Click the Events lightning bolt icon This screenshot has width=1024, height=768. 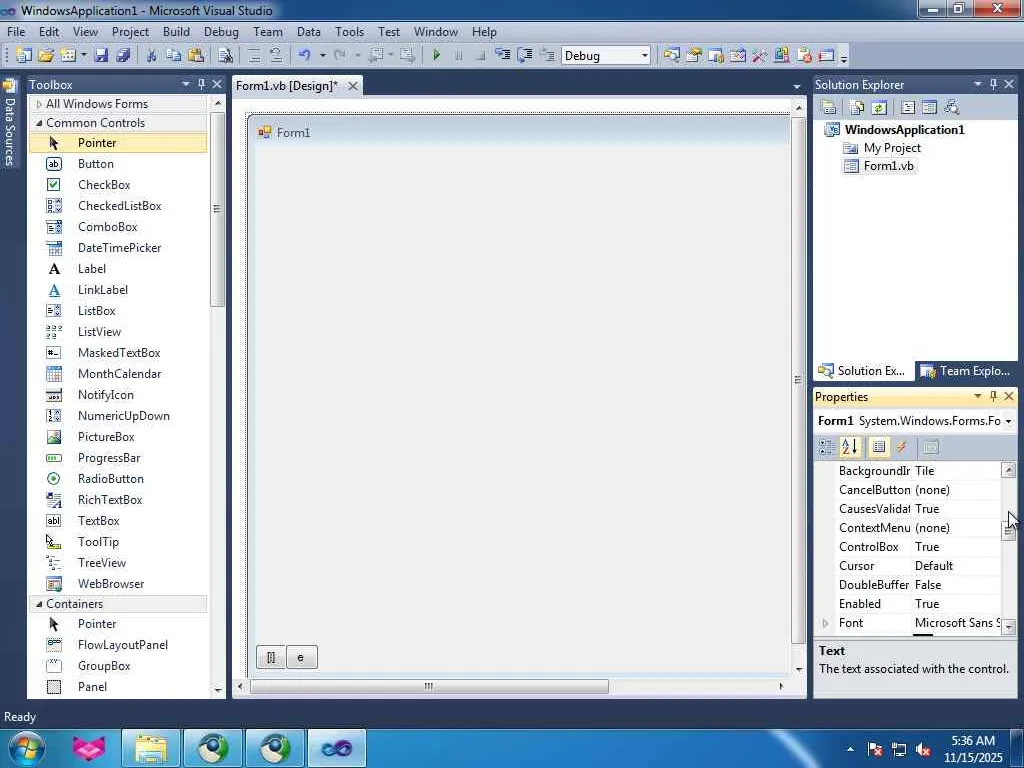point(901,447)
